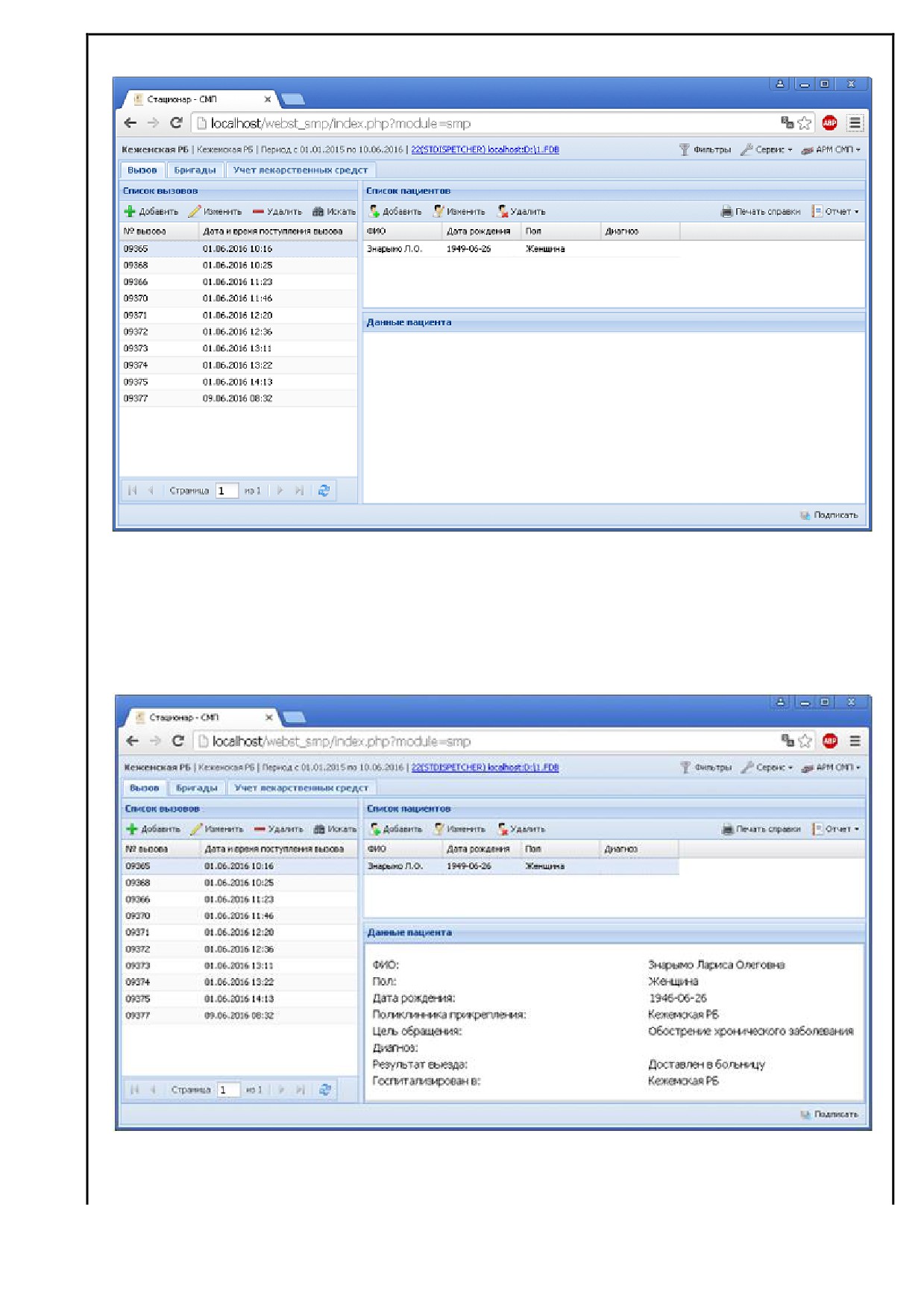Click the reload button in lower browser
Screen dimensions: 924x1307
pos(177,741)
